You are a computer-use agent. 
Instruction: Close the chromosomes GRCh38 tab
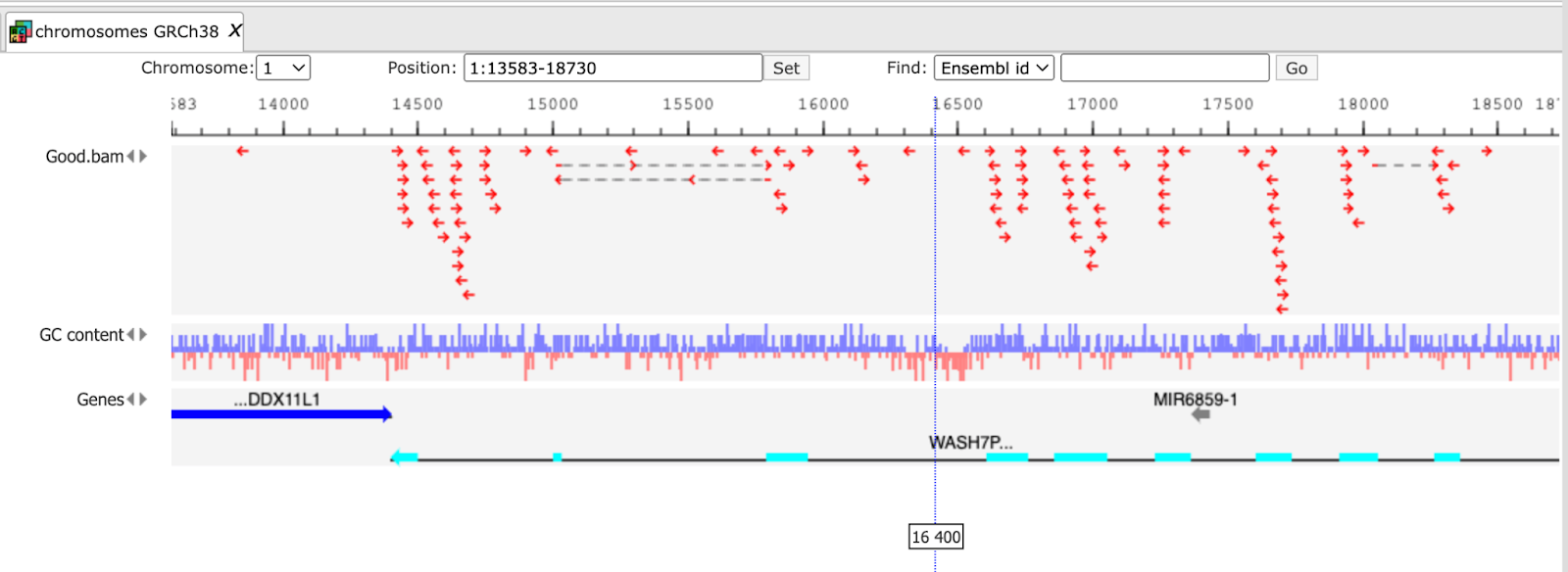pos(235,31)
